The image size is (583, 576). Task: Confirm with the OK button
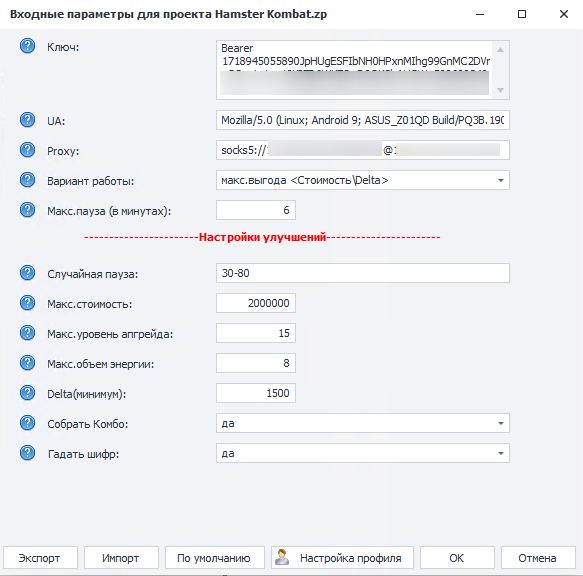click(x=457, y=558)
